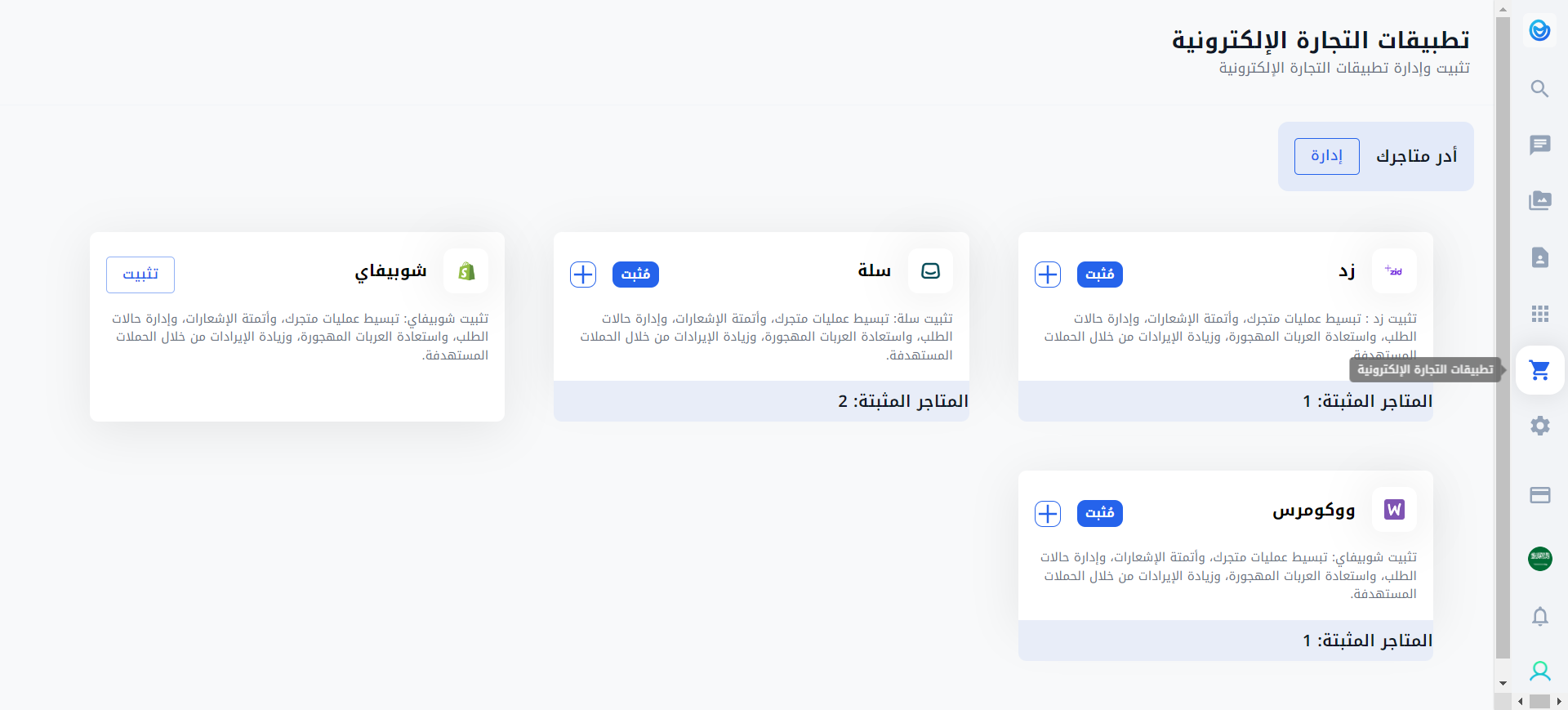Screen dimensions: 1568x710
Task: Click the مثبت badge on Salla card
Action: coord(635,275)
